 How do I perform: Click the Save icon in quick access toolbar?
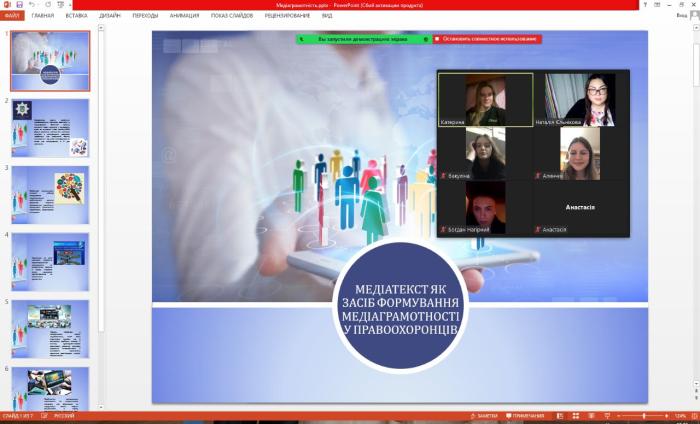tap(19, 5)
